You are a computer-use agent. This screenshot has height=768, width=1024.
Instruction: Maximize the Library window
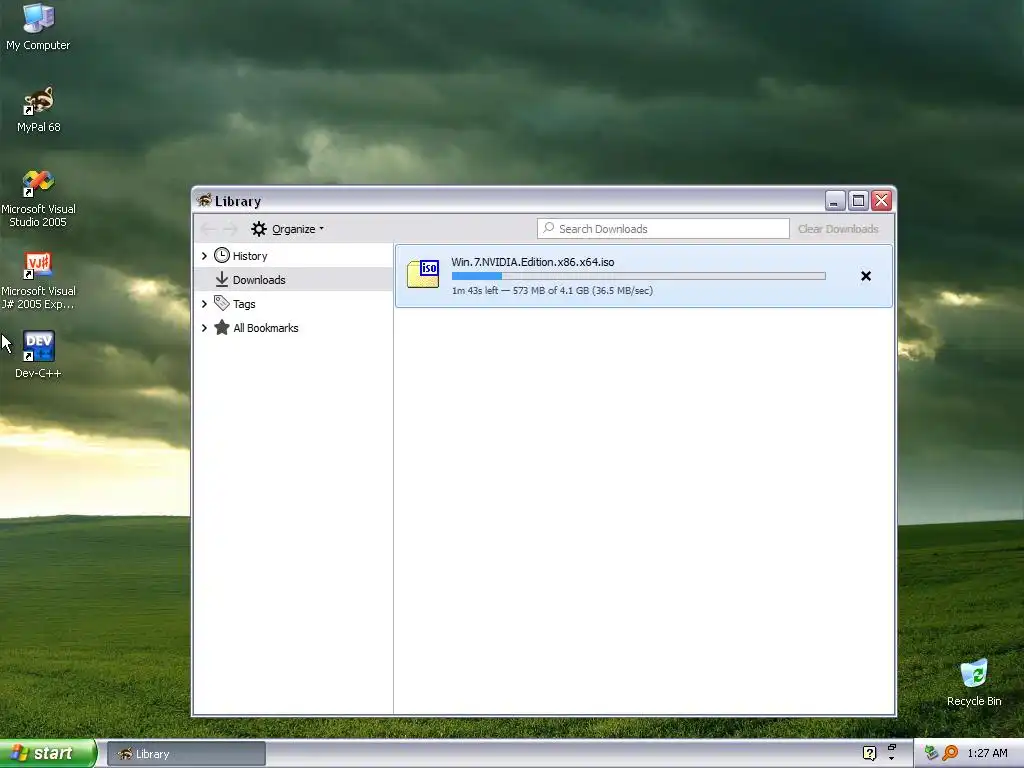(x=858, y=200)
